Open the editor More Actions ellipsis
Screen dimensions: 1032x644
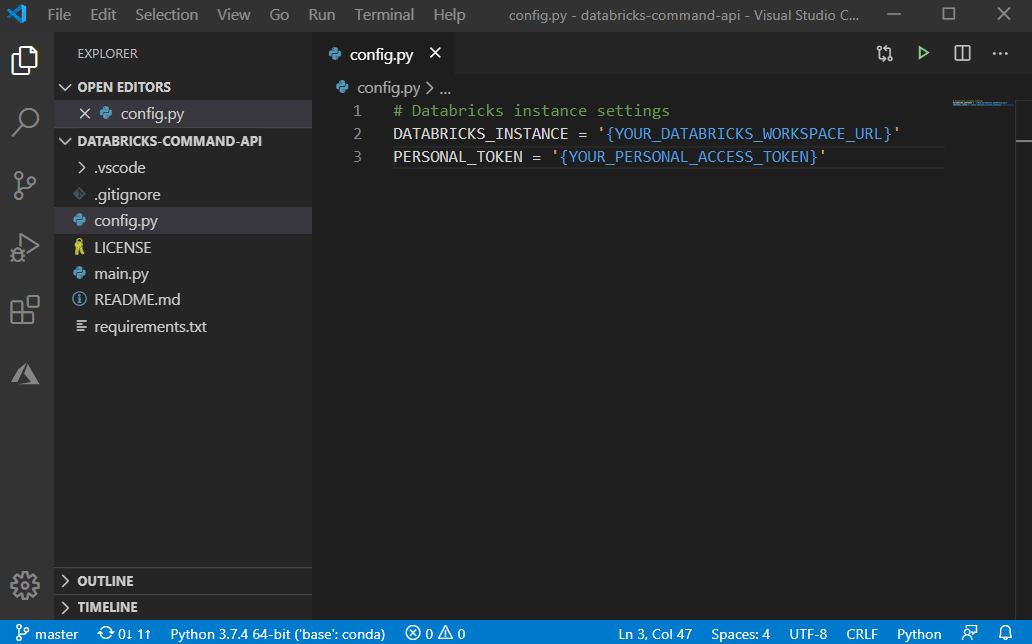click(1000, 53)
